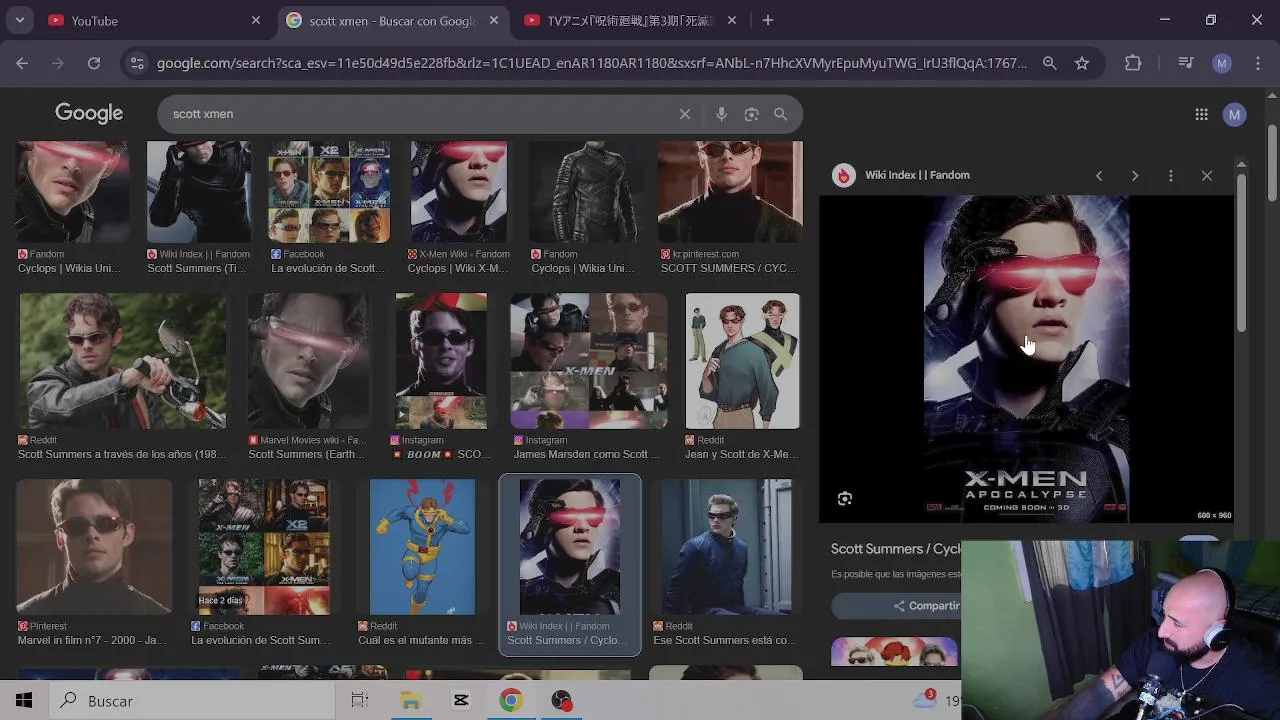Screen dimensions: 1280x720
Task: Click Cyclops Wikia Uni caption first row
Action: tap(69, 268)
